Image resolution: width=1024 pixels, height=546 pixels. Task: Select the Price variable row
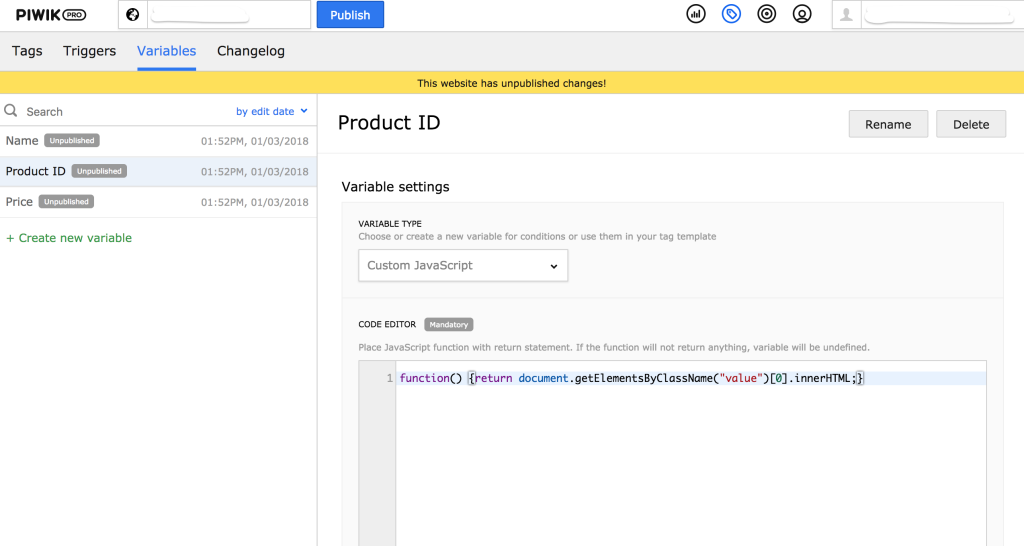click(x=158, y=202)
